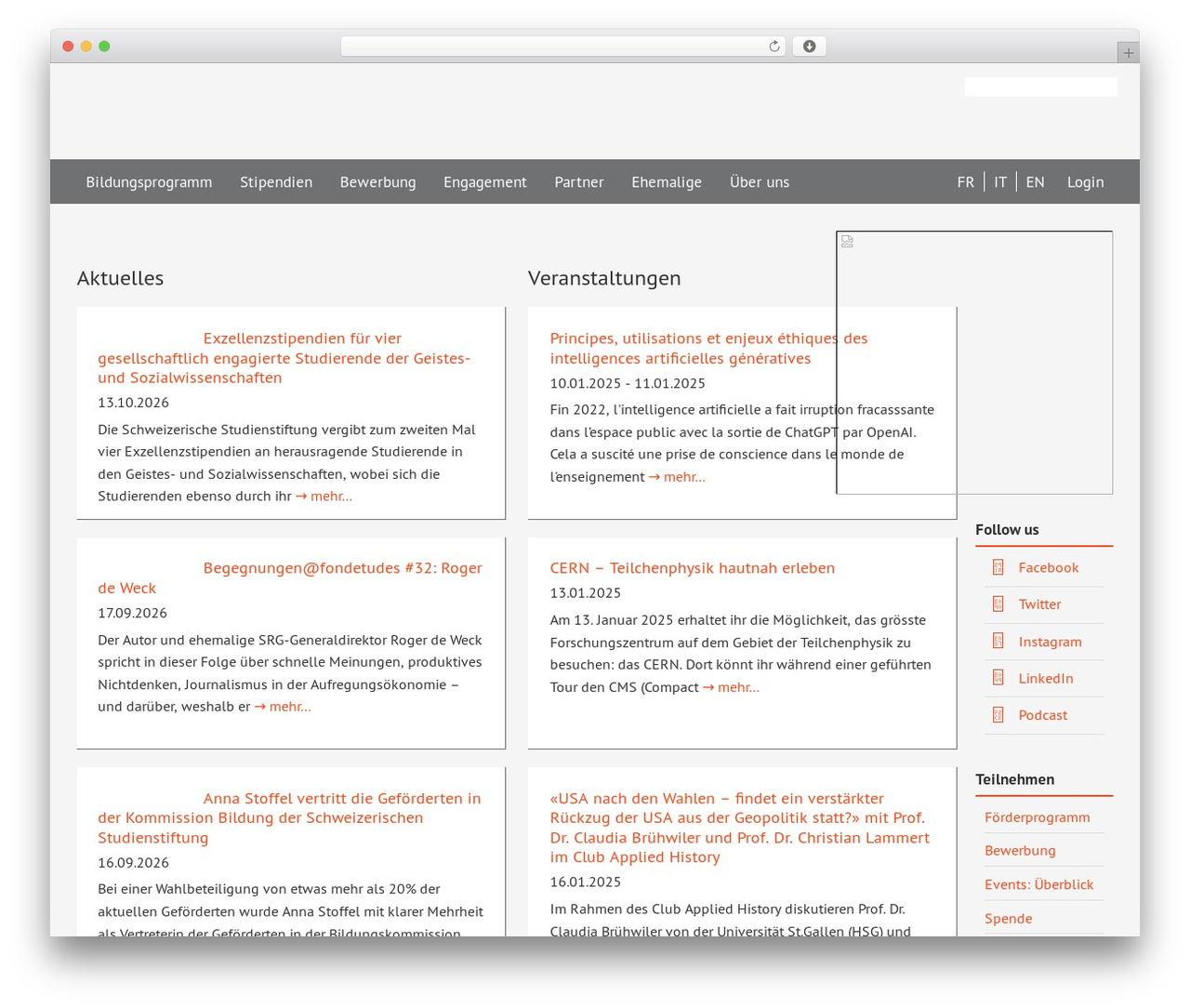The width and height of the screenshot is (1190, 1008).
Task: Open the Principes, utilisations et enjeux event
Action: coord(708,349)
